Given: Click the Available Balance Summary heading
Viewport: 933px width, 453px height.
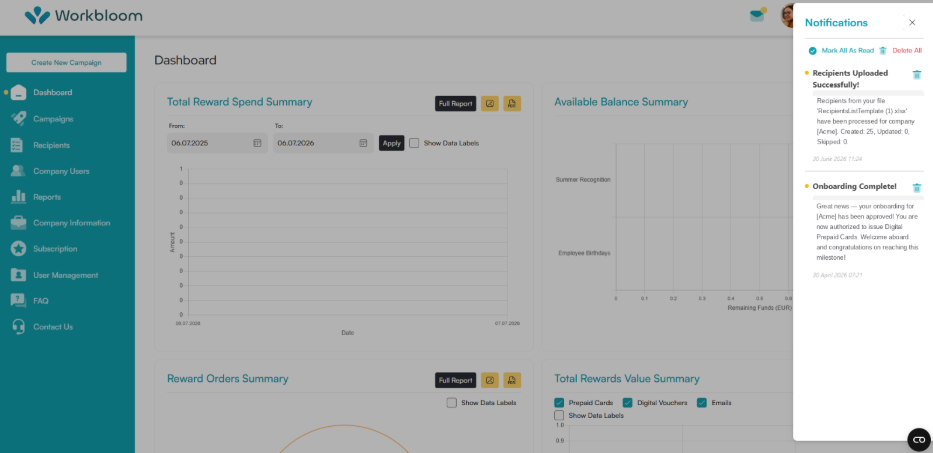Looking at the screenshot, I should [621, 102].
